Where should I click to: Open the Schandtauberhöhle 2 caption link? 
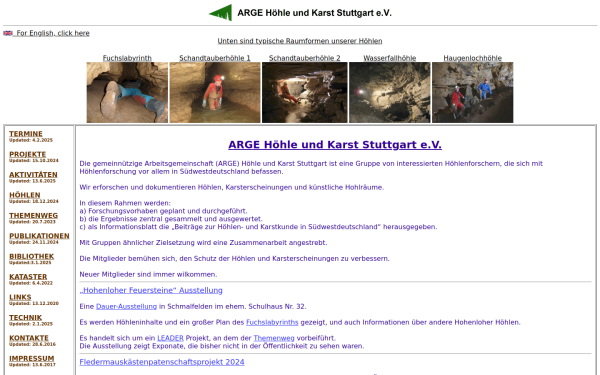point(305,58)
